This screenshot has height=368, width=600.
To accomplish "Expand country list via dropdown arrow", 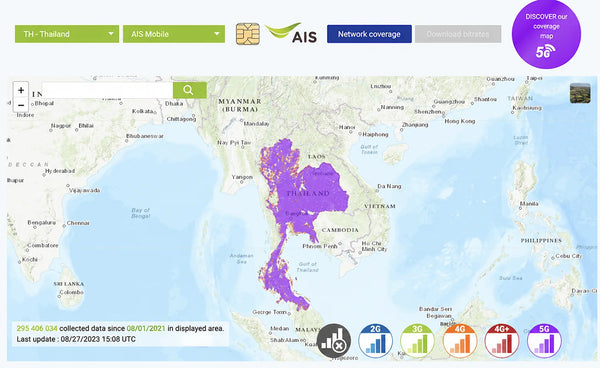I will coord(111,34).
